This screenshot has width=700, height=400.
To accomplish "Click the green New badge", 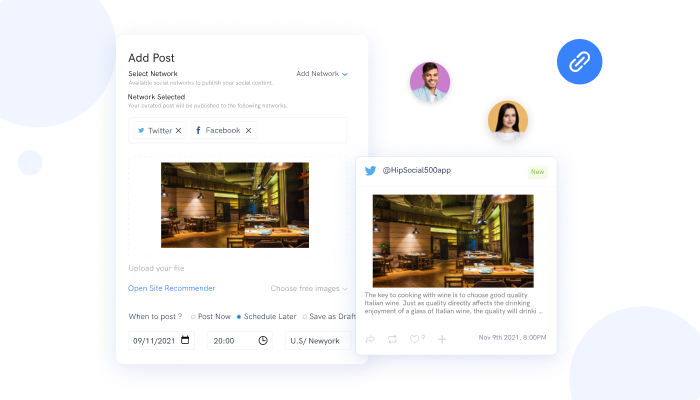I will [538, 172].
